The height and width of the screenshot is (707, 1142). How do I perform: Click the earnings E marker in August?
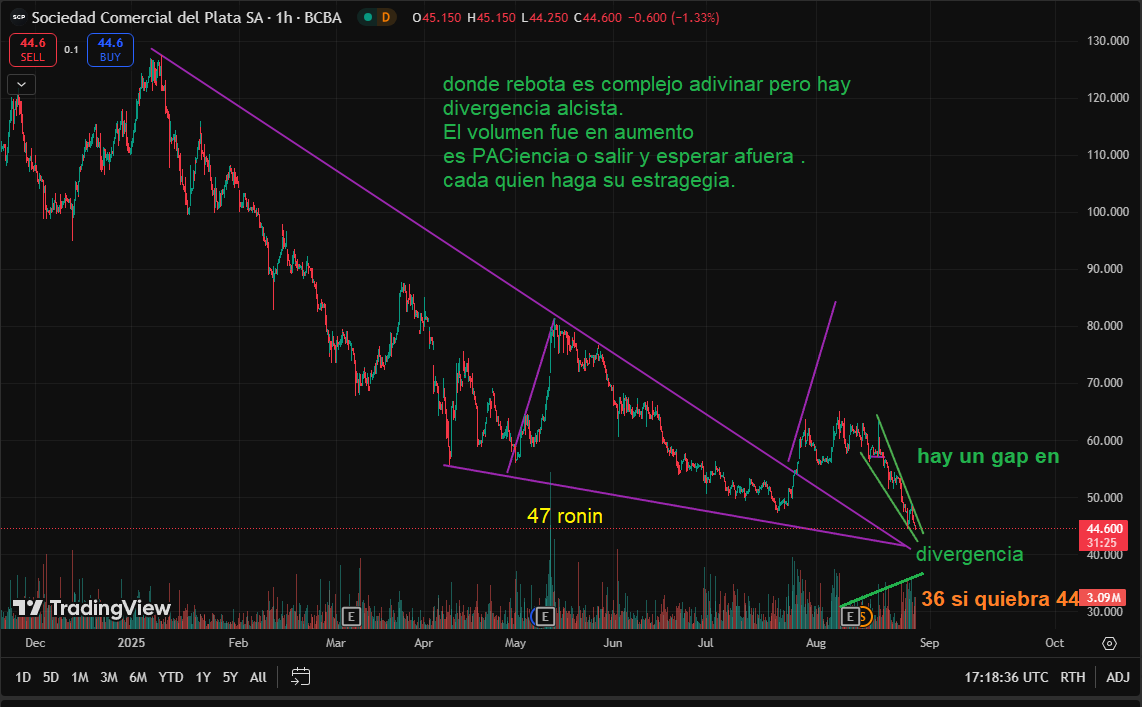[849, 617]
